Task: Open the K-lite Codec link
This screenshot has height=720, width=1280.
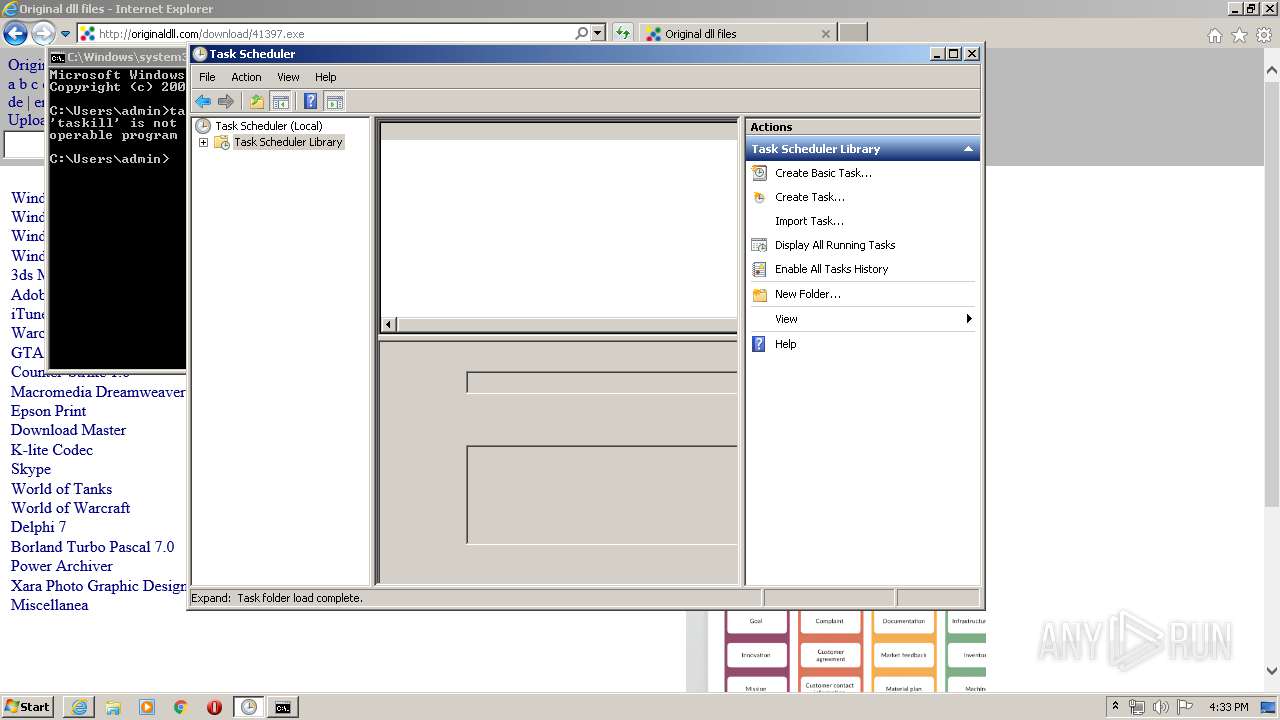Action: (52, 450)
